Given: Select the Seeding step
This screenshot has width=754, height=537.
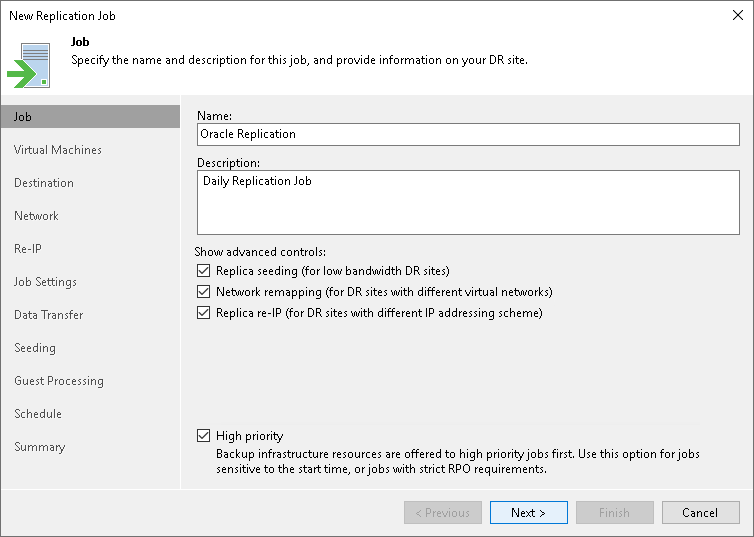Looking at the screenshot, I should [x=35, y=348].
